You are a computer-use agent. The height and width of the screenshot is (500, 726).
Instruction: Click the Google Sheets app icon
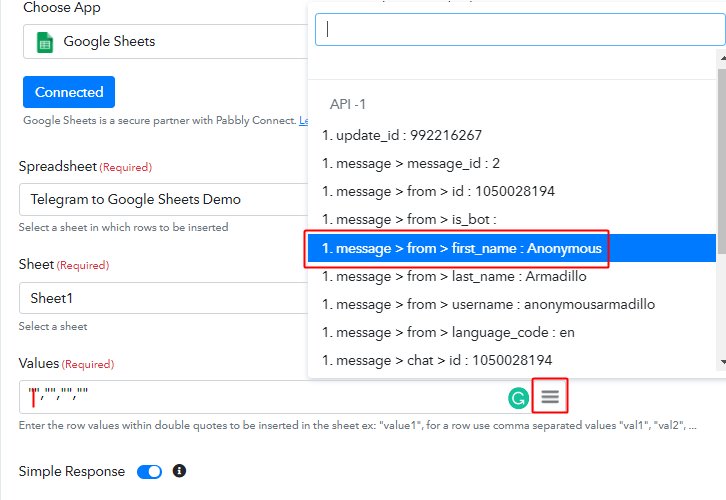pos(45,42)
